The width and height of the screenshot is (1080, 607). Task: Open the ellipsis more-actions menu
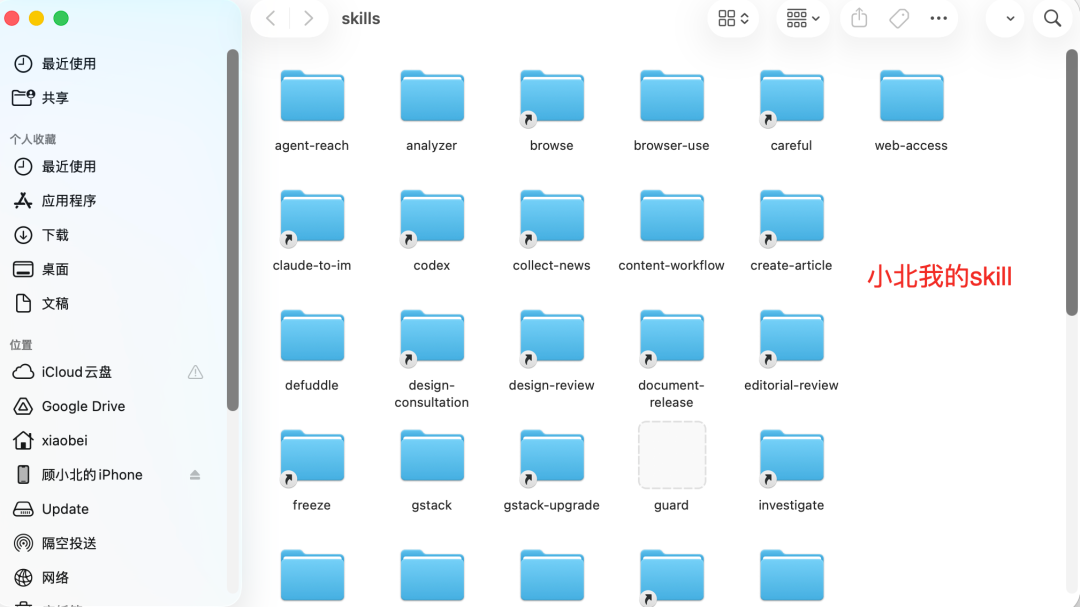tap(938, 19)
